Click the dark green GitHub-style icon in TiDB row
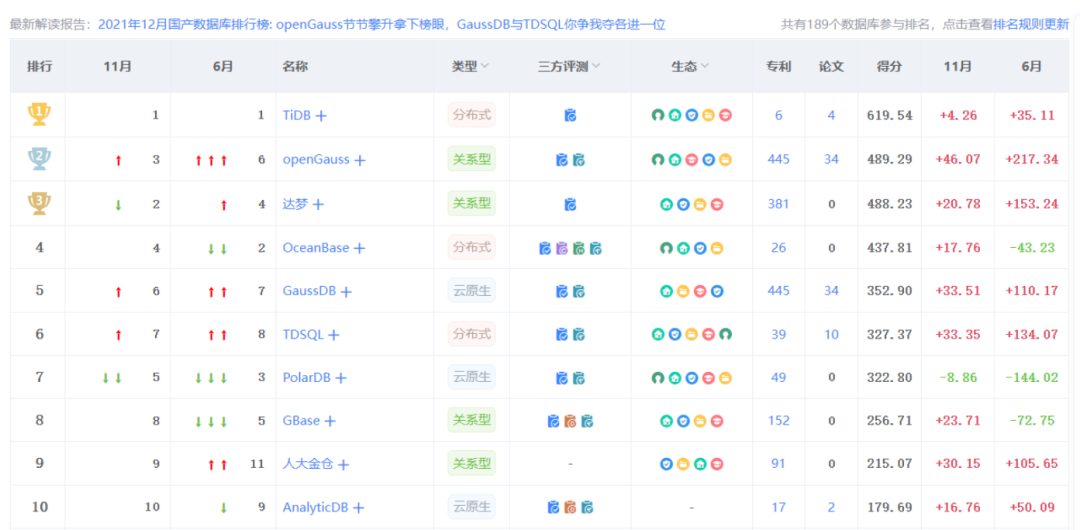 [658, 116]
